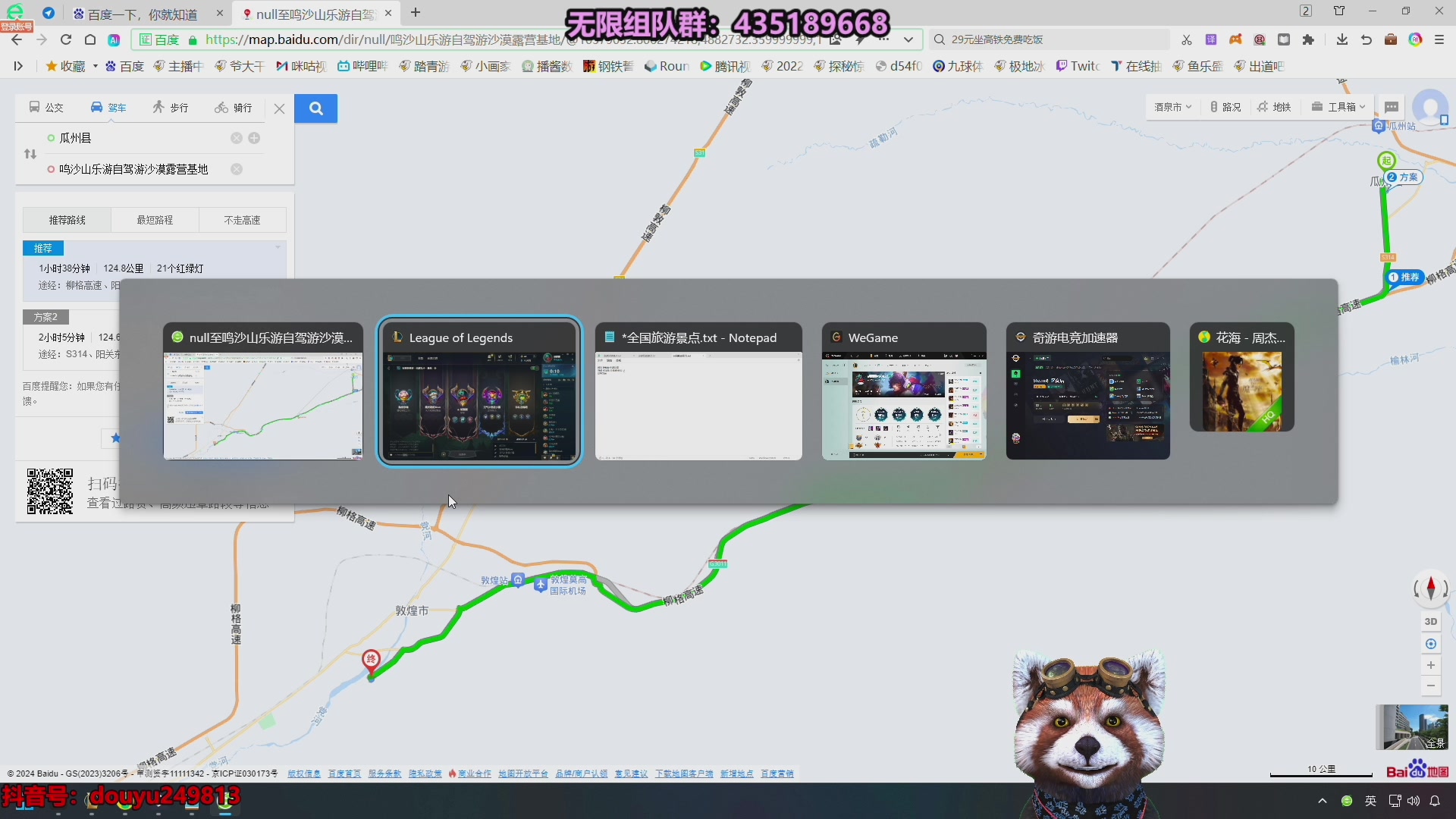
Task: Close the route panel with the X
Action: tap(279, 108)
